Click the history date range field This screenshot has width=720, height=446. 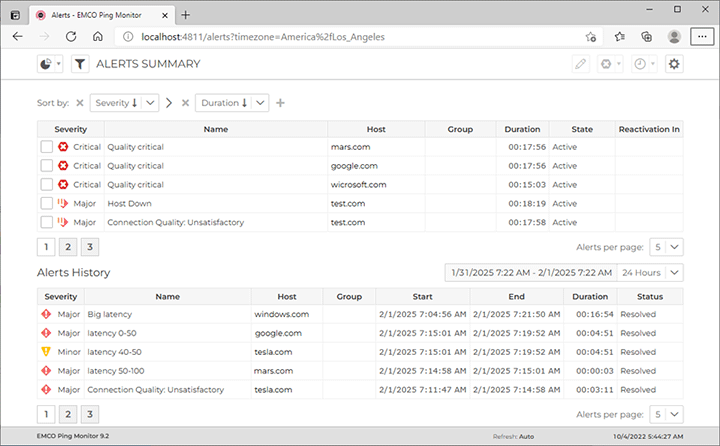(x=528, y=272)
